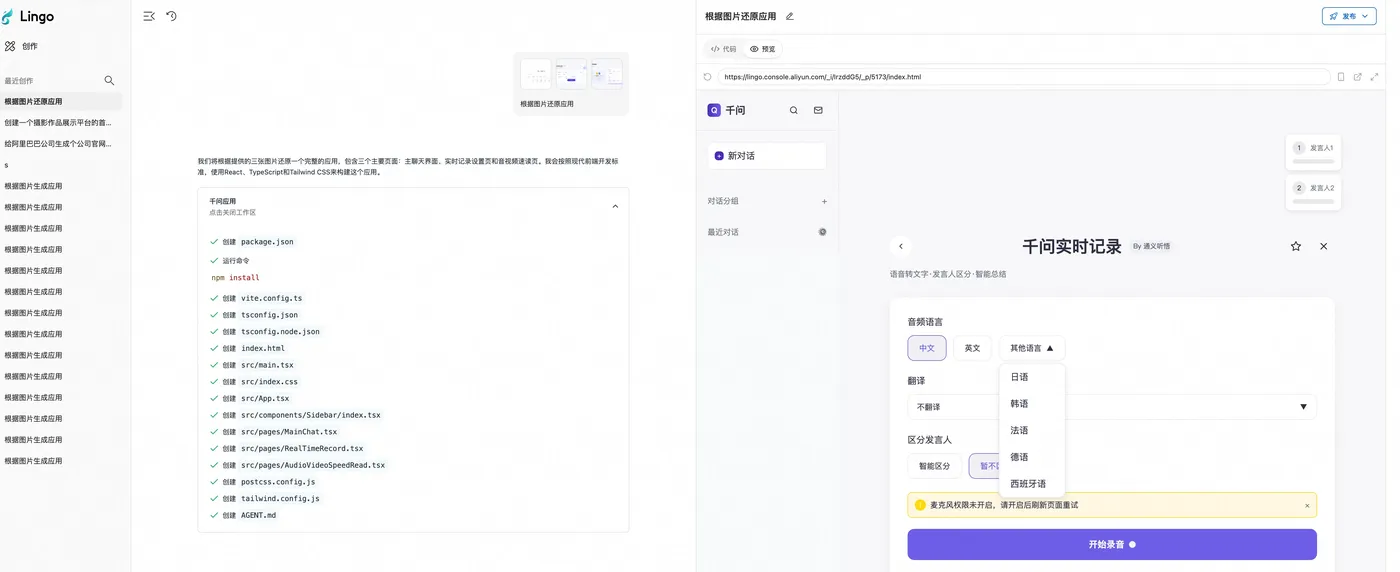Image resolution: width=1400 pixels, height=572 pixels.
Task: Switch to the 代码 tab
Action: [723, 48]
